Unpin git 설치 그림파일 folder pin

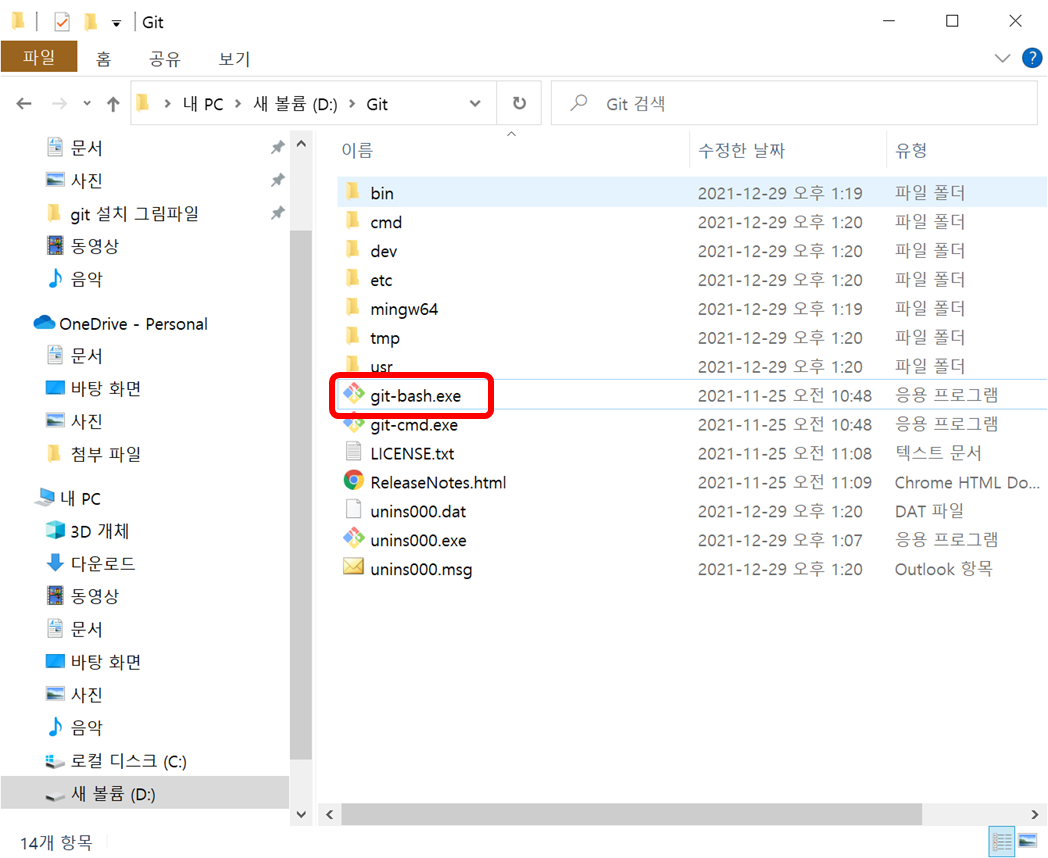[x=277, y=213]
